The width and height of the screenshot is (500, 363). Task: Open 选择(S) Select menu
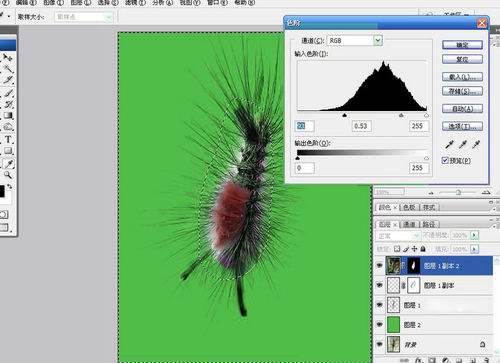[108, 3]
